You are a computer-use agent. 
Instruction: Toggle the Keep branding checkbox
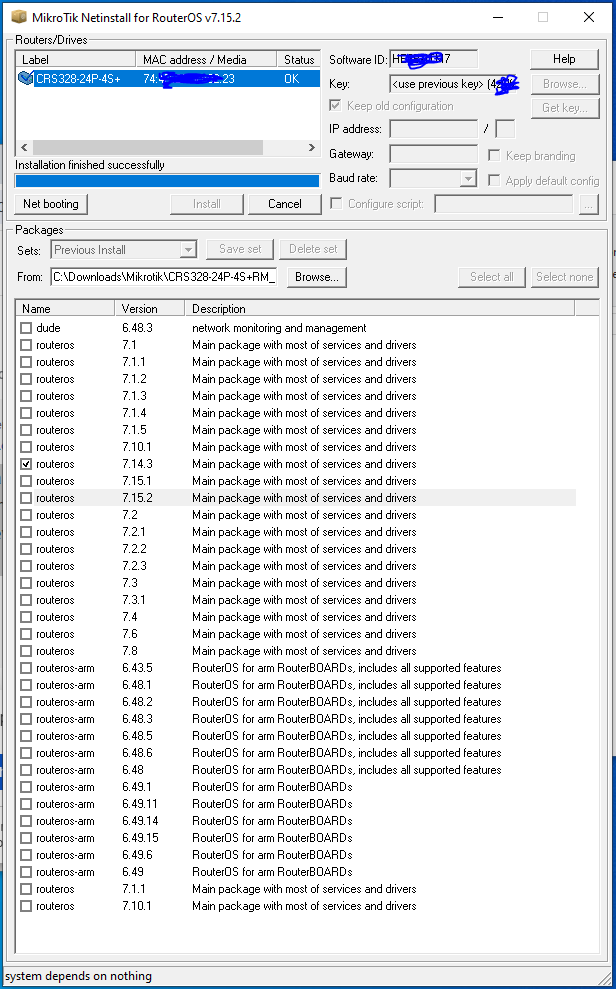click(494, 156)
